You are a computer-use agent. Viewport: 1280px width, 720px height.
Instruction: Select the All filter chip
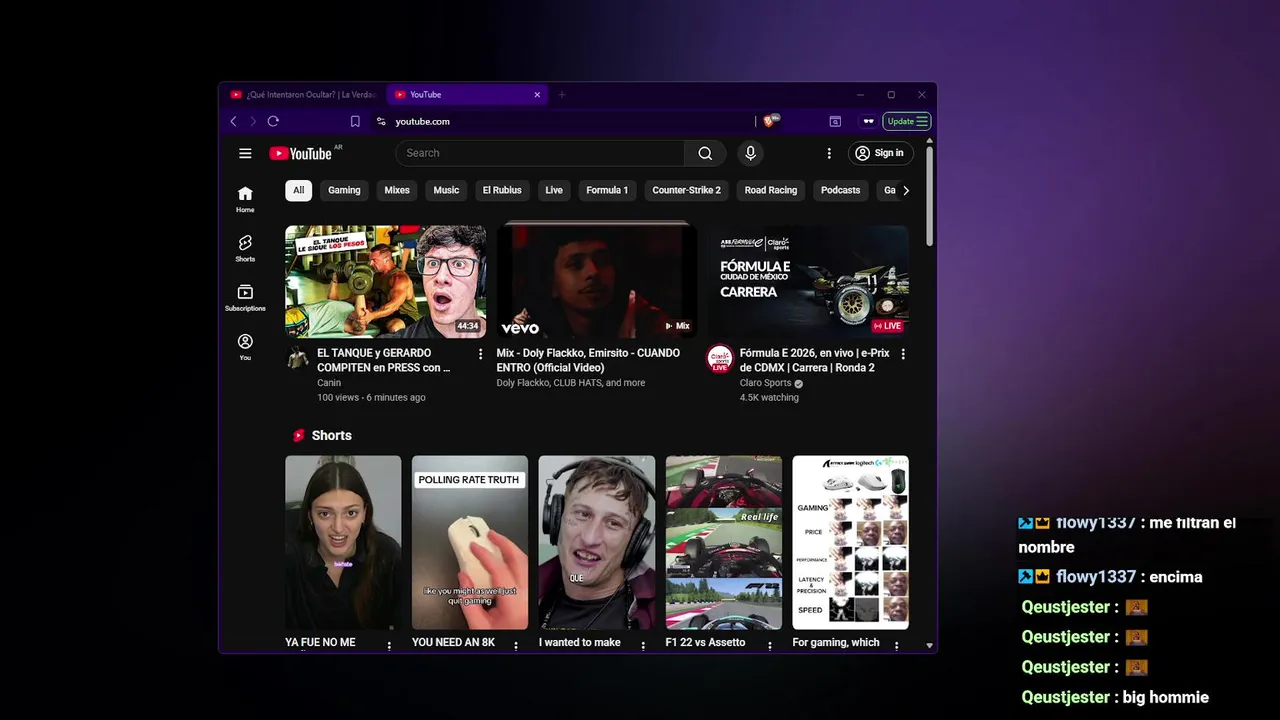point(298,190)
